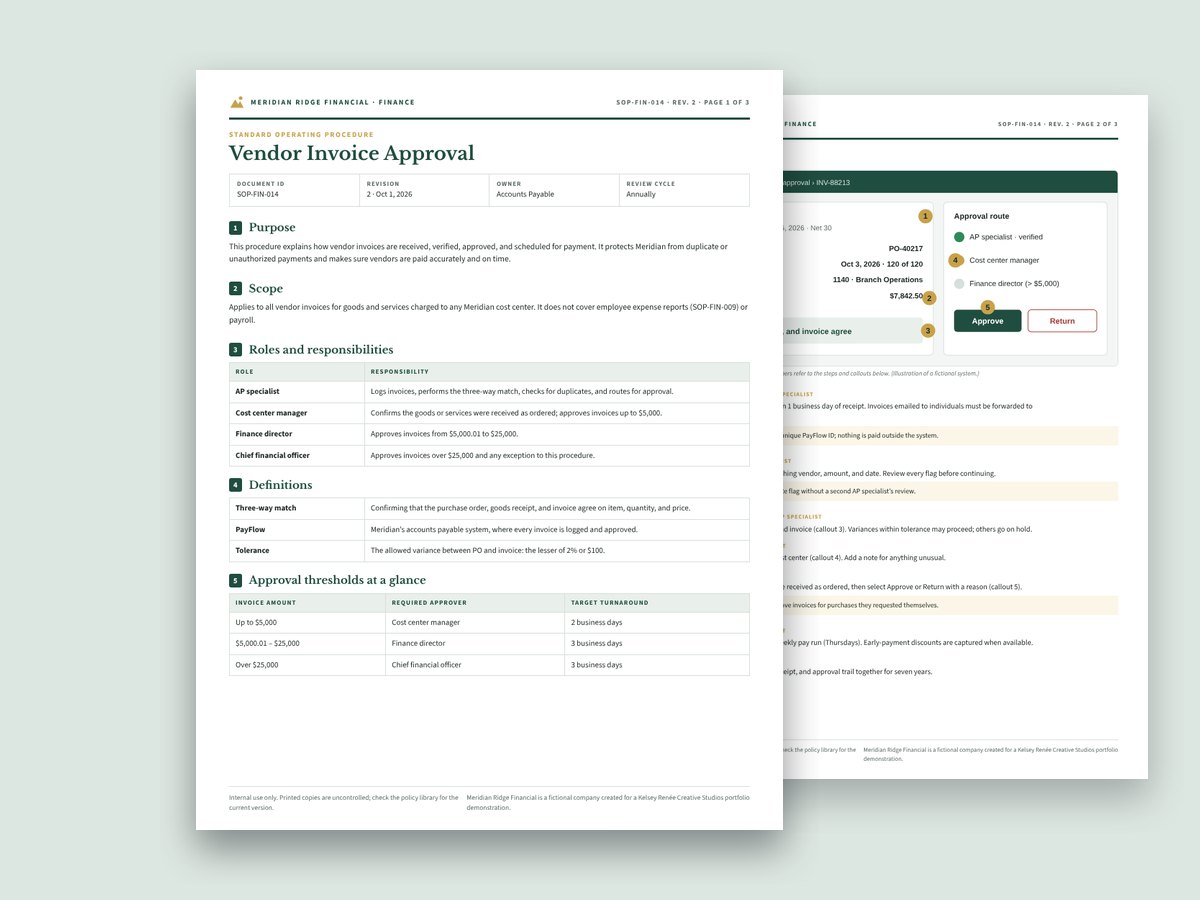
Task: Click the Scope section number badge
Action: click(x=235, y=289)
